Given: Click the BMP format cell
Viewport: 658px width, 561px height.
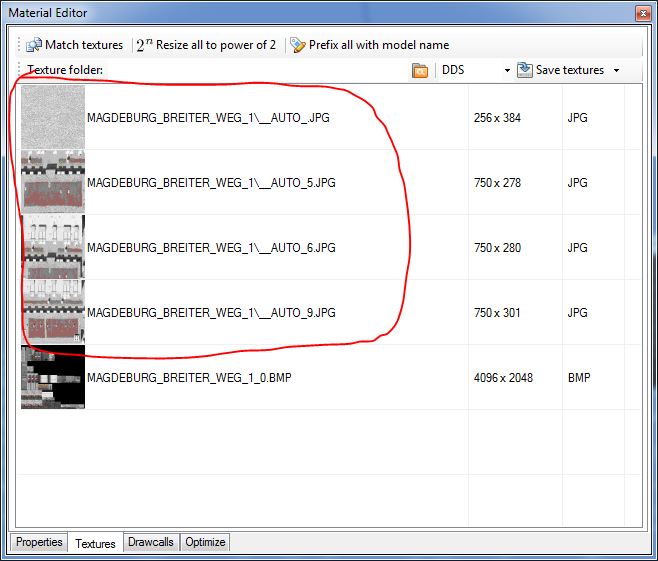Looking at the screenshot, I should 580,377.
